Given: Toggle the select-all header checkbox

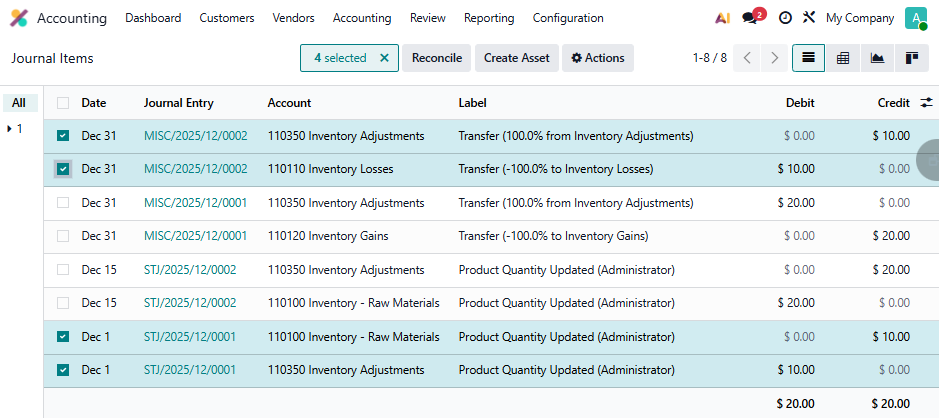Looking at the screenshot, I should (64, 103).
